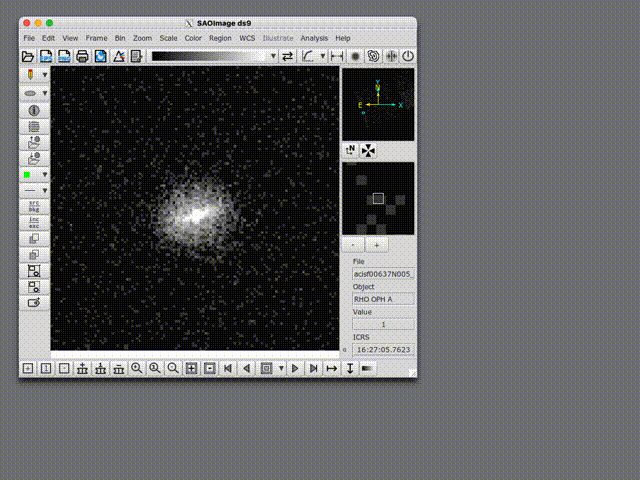Expand the colormap gradient dropdown arrow
The width and height of the screenshot is (640, 480).
pyautogui.click(x=273, y=56)
